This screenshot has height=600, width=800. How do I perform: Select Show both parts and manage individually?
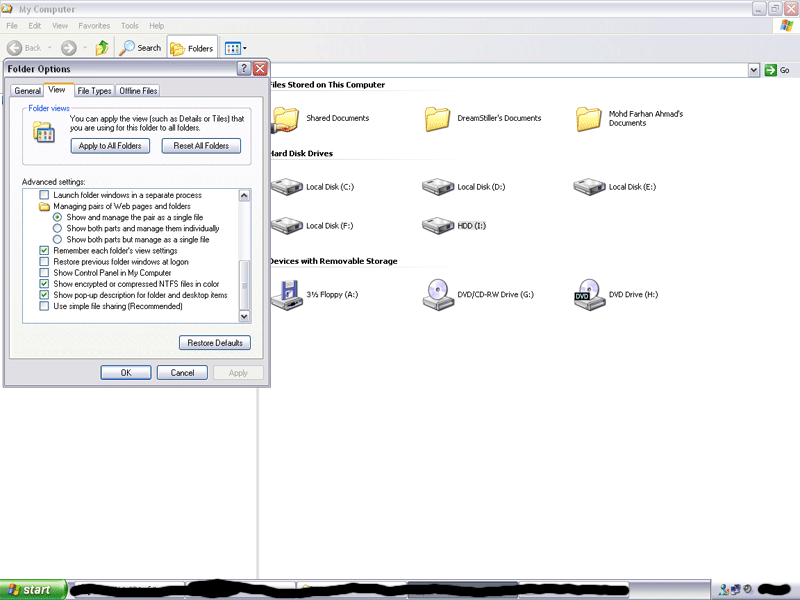[58, 229]
